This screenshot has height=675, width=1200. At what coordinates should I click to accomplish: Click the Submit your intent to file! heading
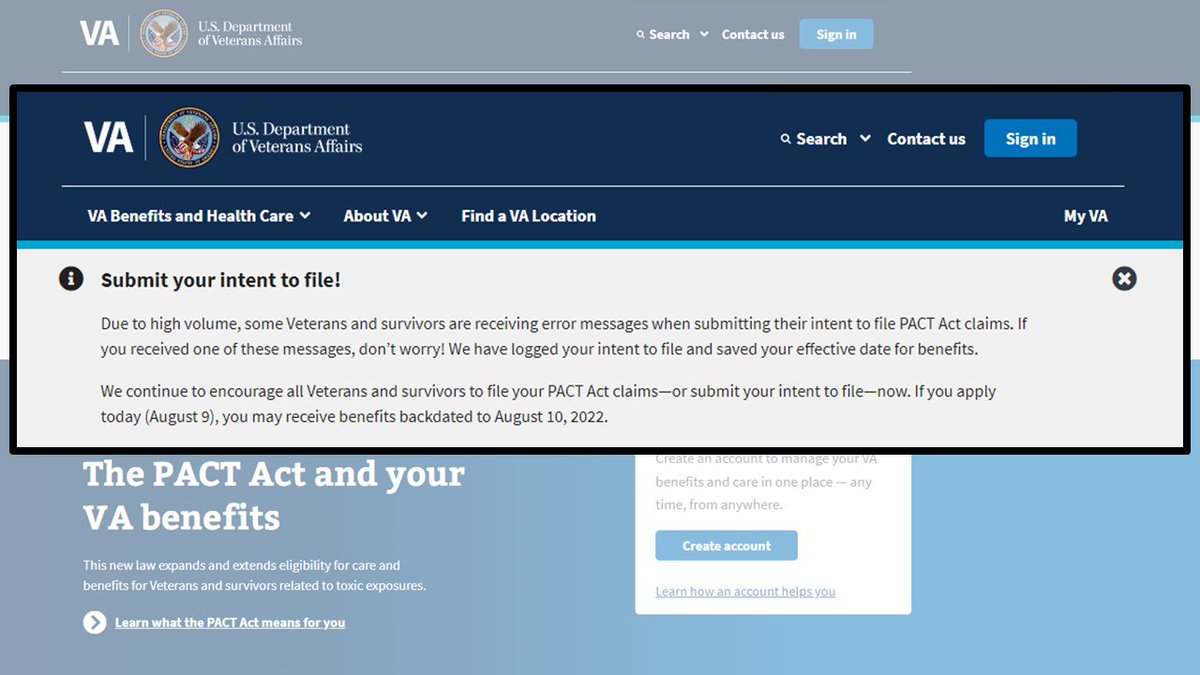click(221, 280)
